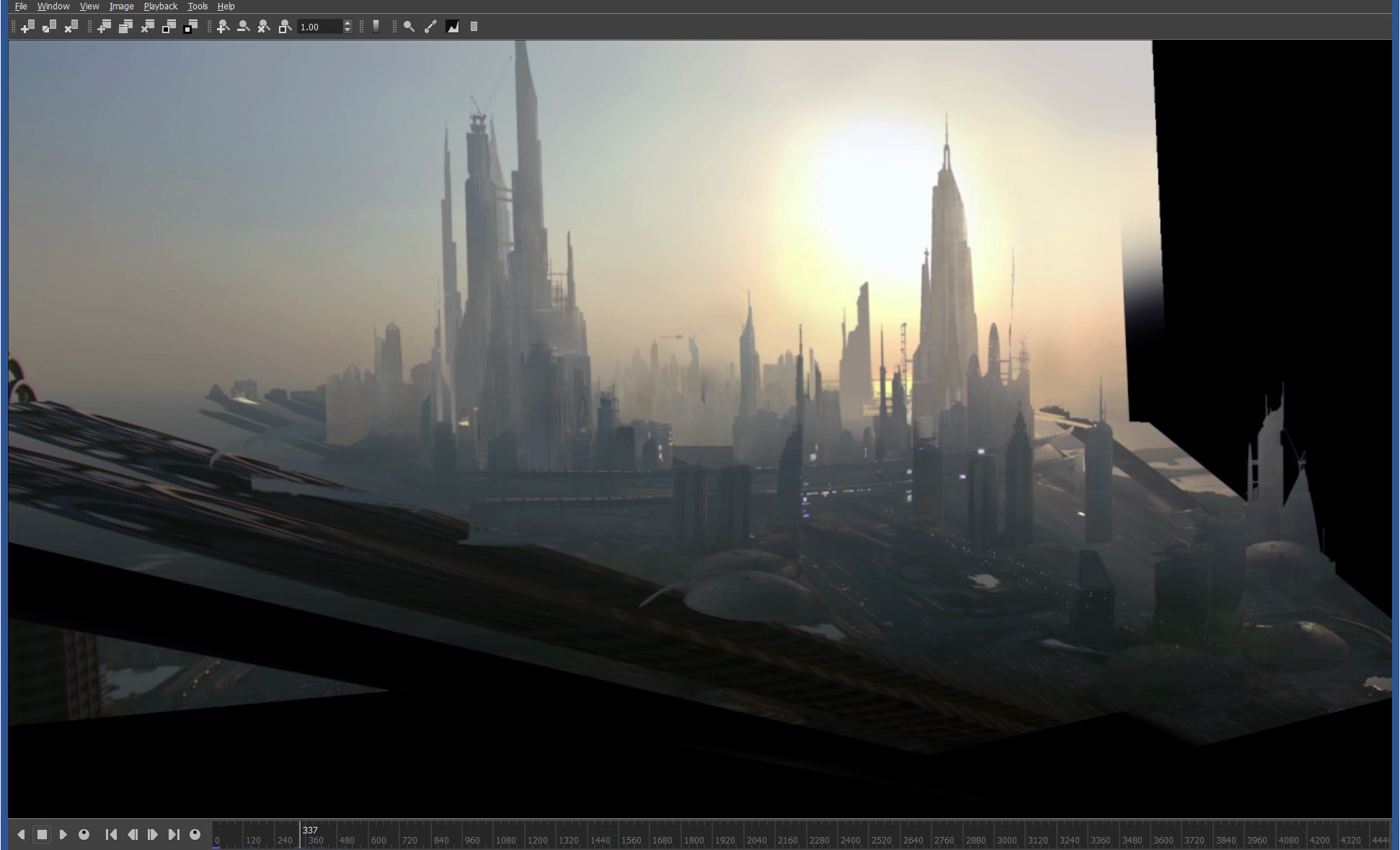Image resolution: width=1400 pixels, height=850 pixels.
Task: Jump to the first frame
Action: (111, 834)
